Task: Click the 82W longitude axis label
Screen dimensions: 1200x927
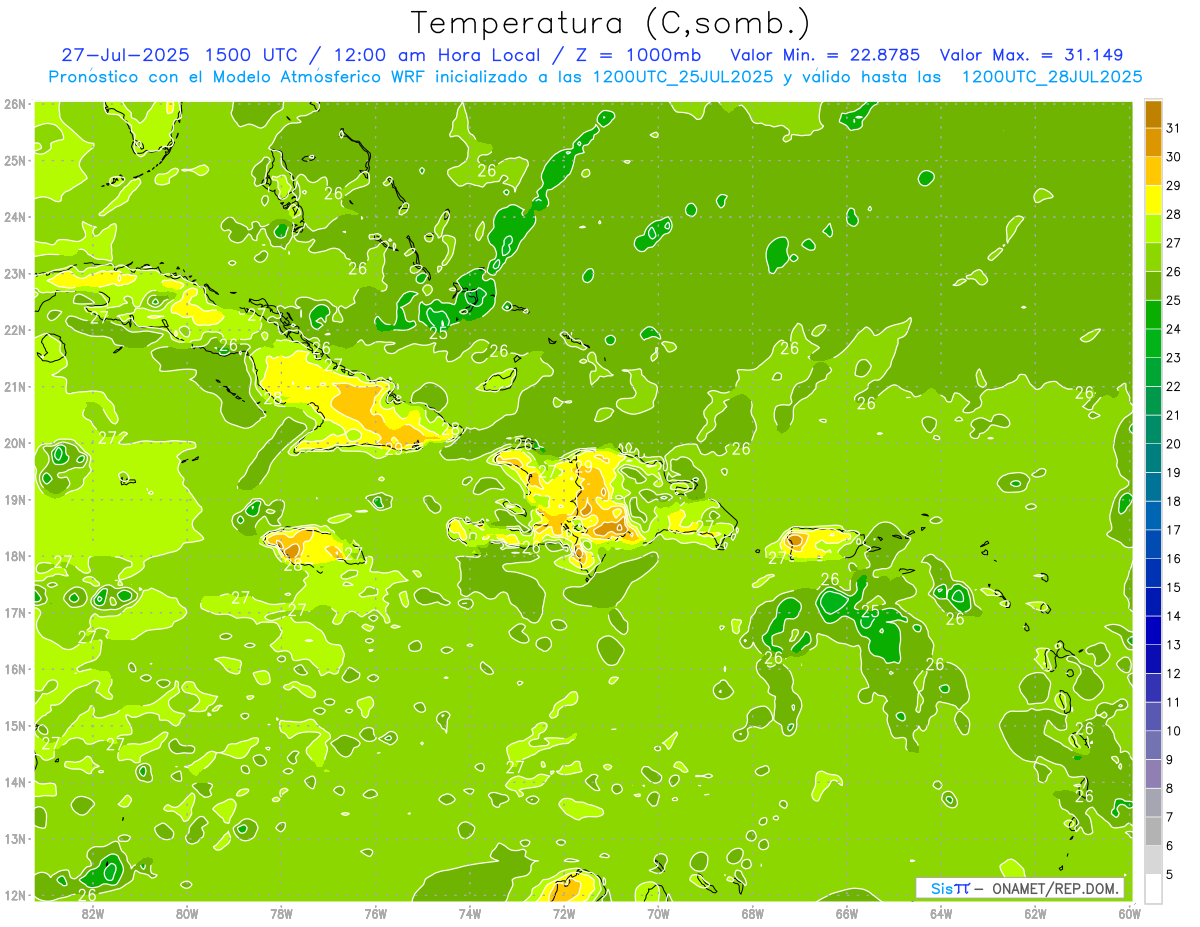Action: pyautogui.click(x=92, y=914)
